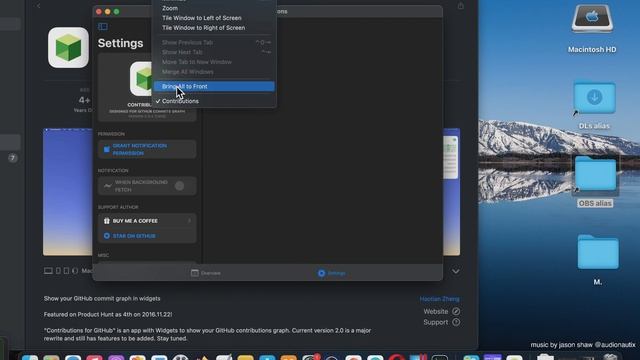Screen dimensions: 640x360
Task: Click the Star on GitHub circle icon
Action: 107,236
